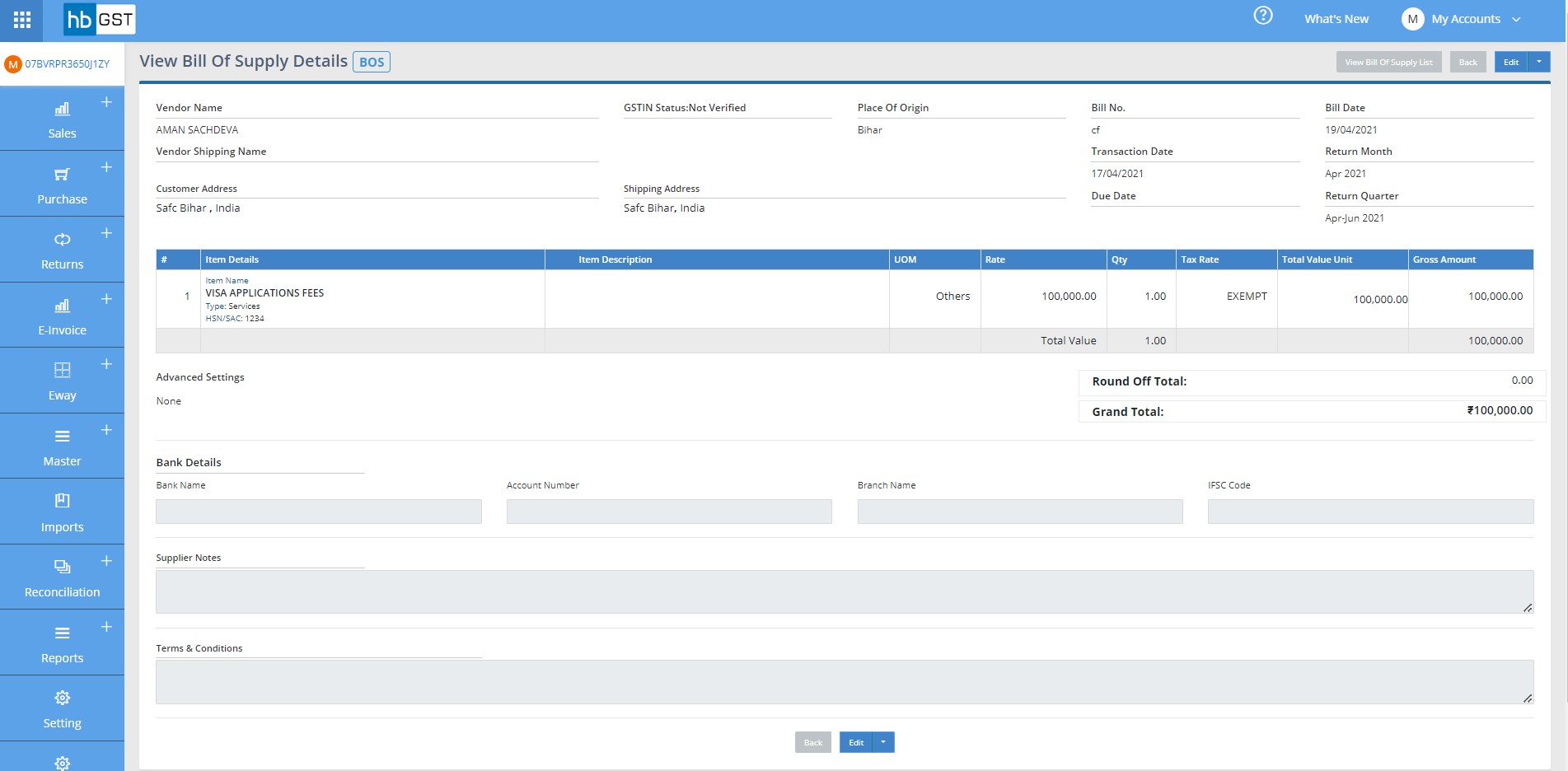
Task: Click VISA APPLICATIONS FEES item name
Action: tap(264, 293)
